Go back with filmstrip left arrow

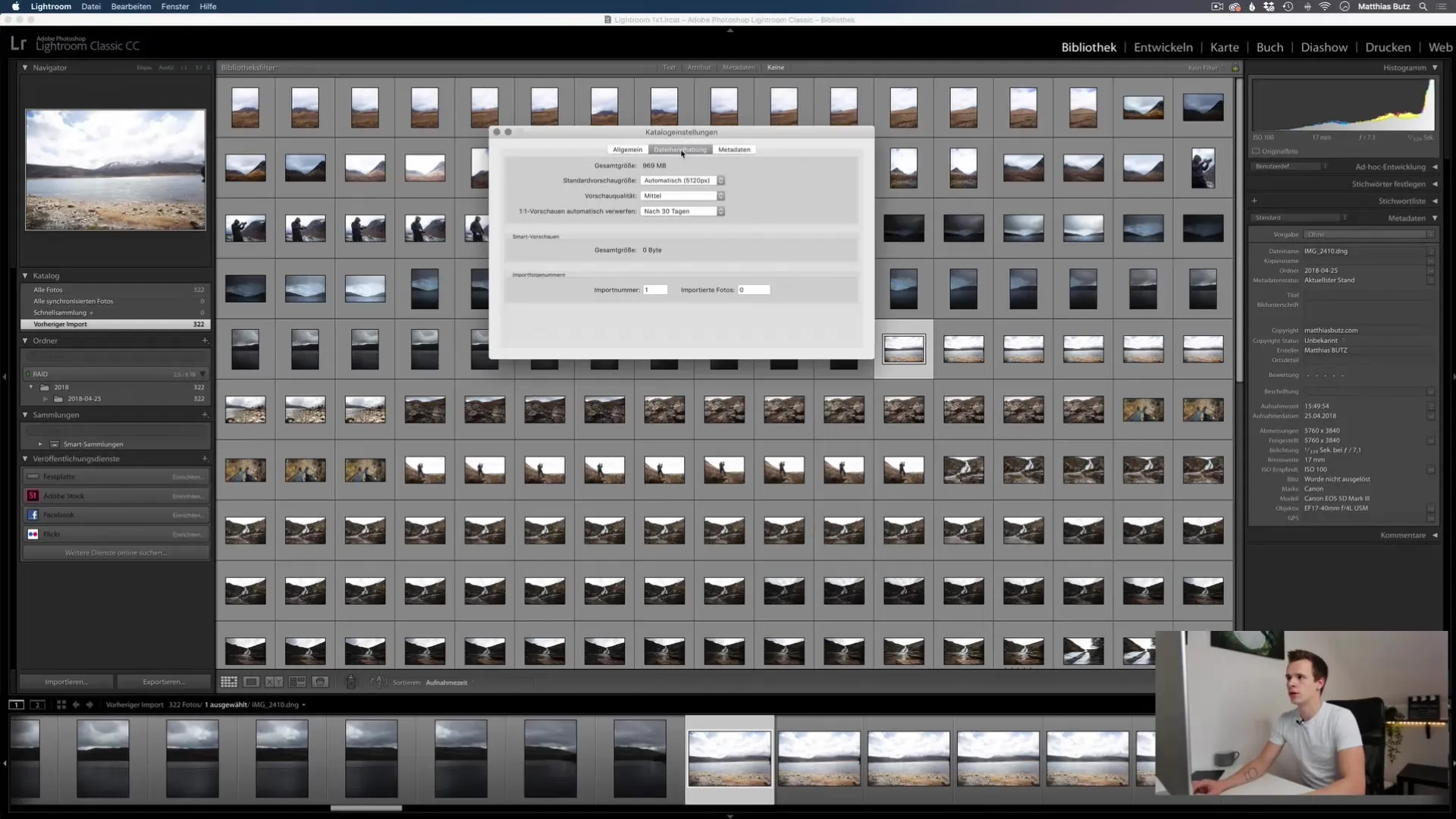point(76,704)
